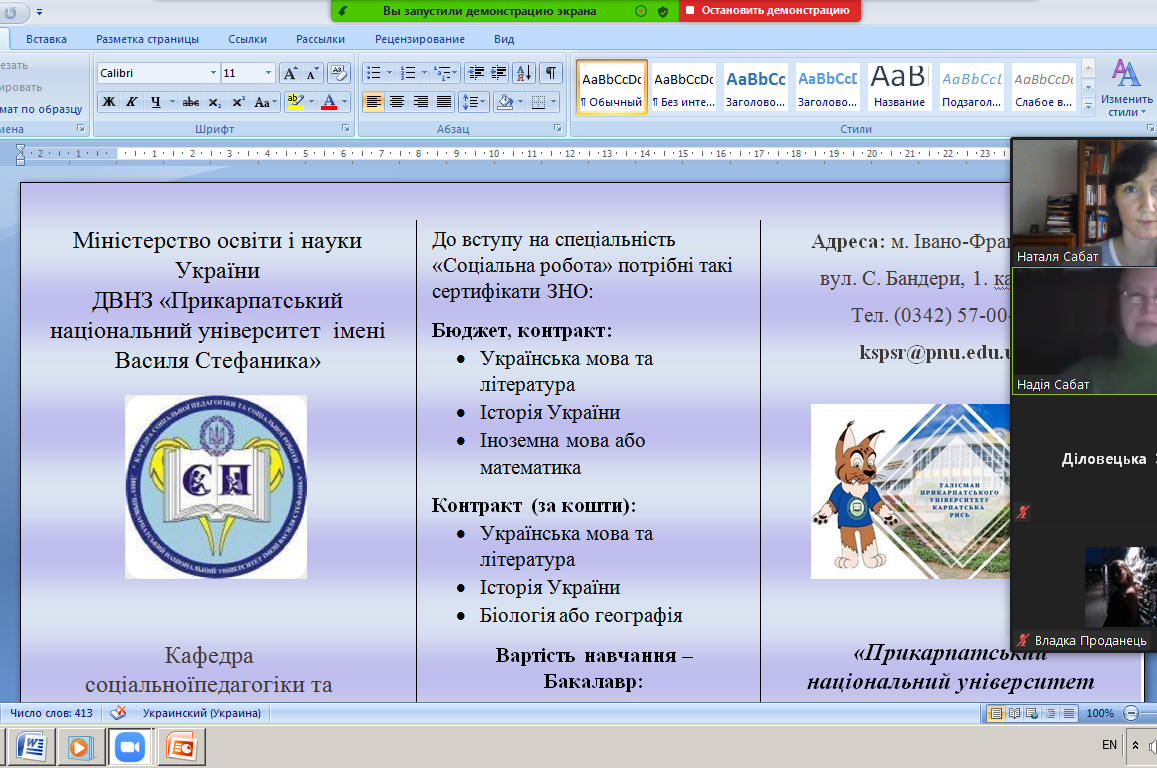Toggle strikethrough text formatting

tap(191, 102)
